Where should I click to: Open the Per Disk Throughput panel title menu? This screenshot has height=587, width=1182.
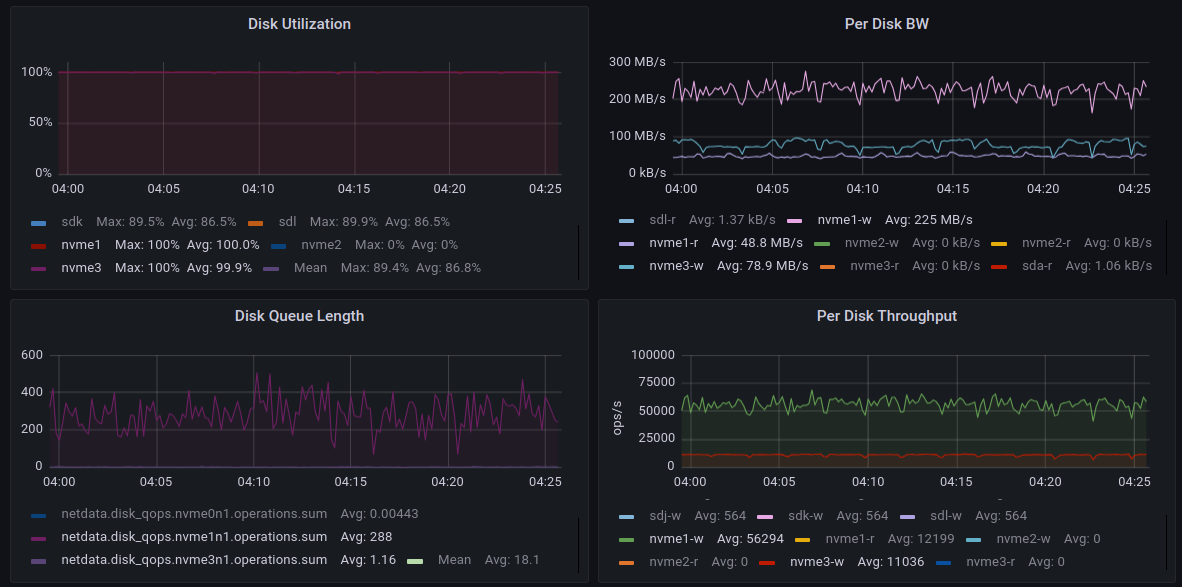pos(886,316)
